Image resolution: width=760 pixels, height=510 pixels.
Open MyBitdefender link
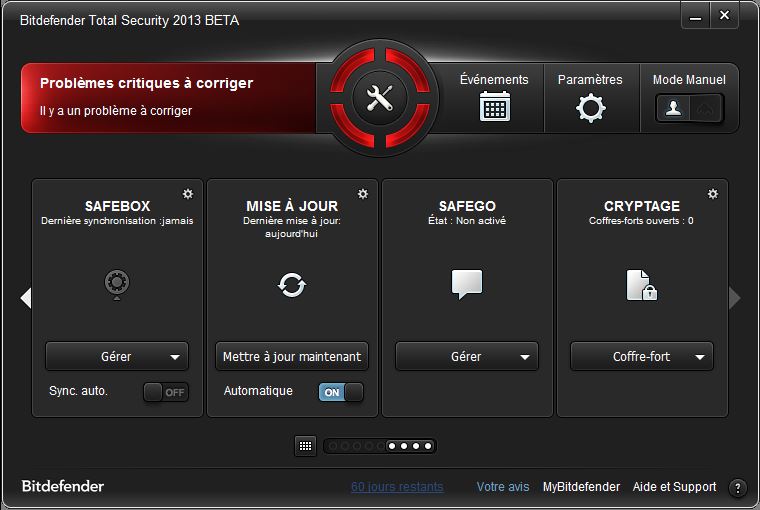[581, 487]
